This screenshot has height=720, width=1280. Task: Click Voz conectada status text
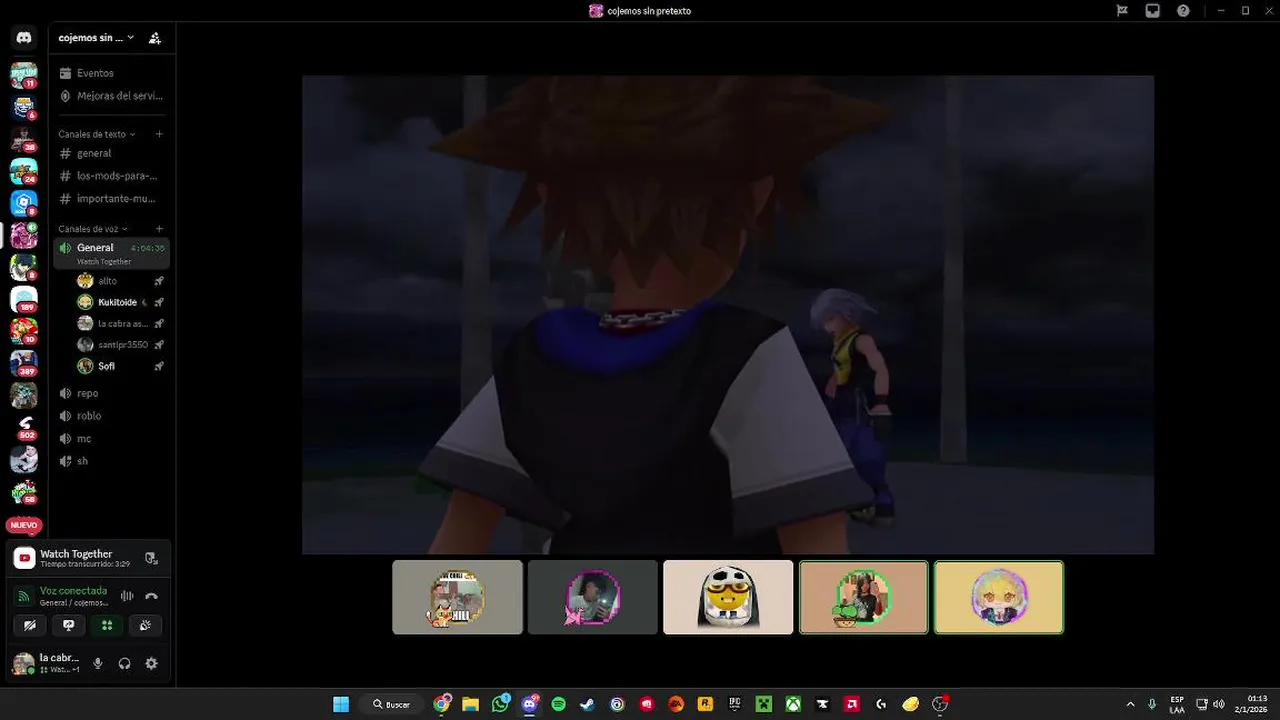click(73, 591)
